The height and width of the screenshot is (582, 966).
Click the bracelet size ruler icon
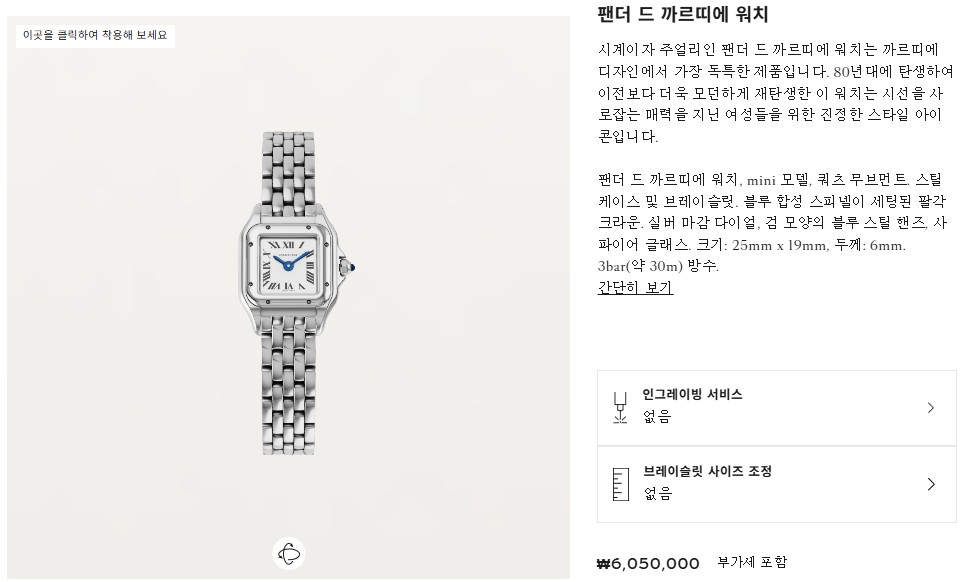coord(620,484)
